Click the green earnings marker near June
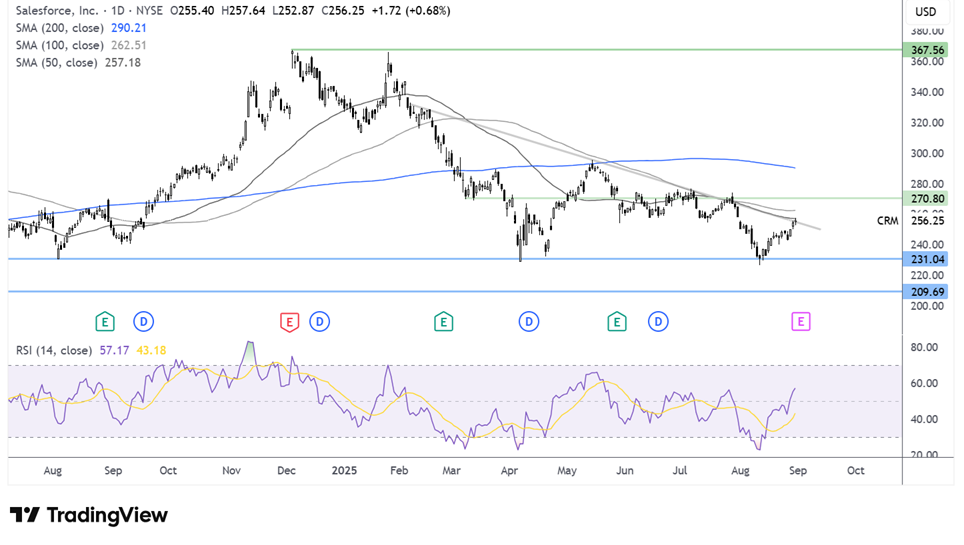 617,321
